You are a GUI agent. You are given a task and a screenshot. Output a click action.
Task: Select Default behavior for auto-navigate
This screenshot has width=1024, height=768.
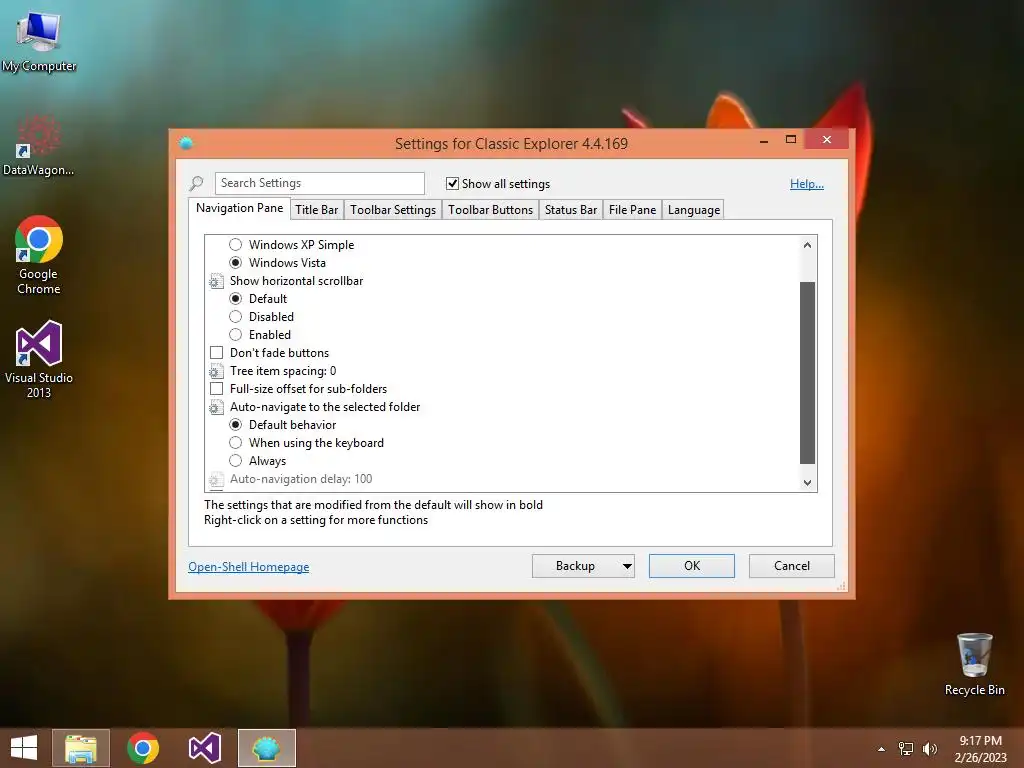click(x=236, y=424)
